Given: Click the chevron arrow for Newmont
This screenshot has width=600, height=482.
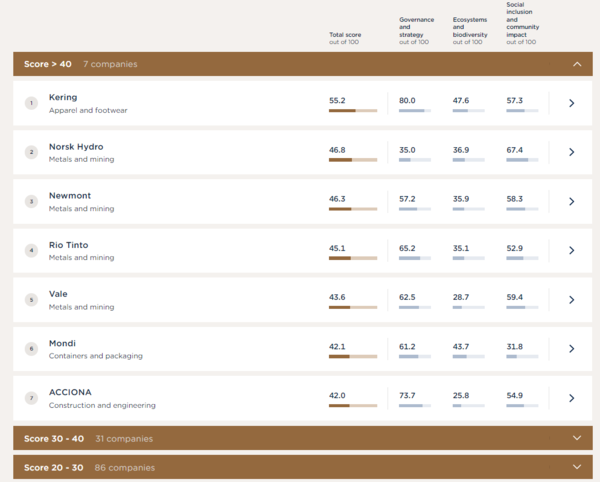Looking at the screenshot, I should (571, 201).
